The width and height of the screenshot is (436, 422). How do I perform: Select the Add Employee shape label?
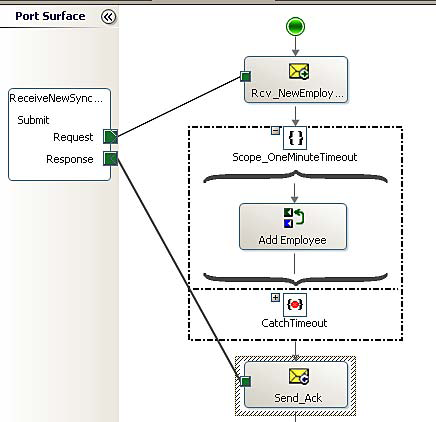292,240
